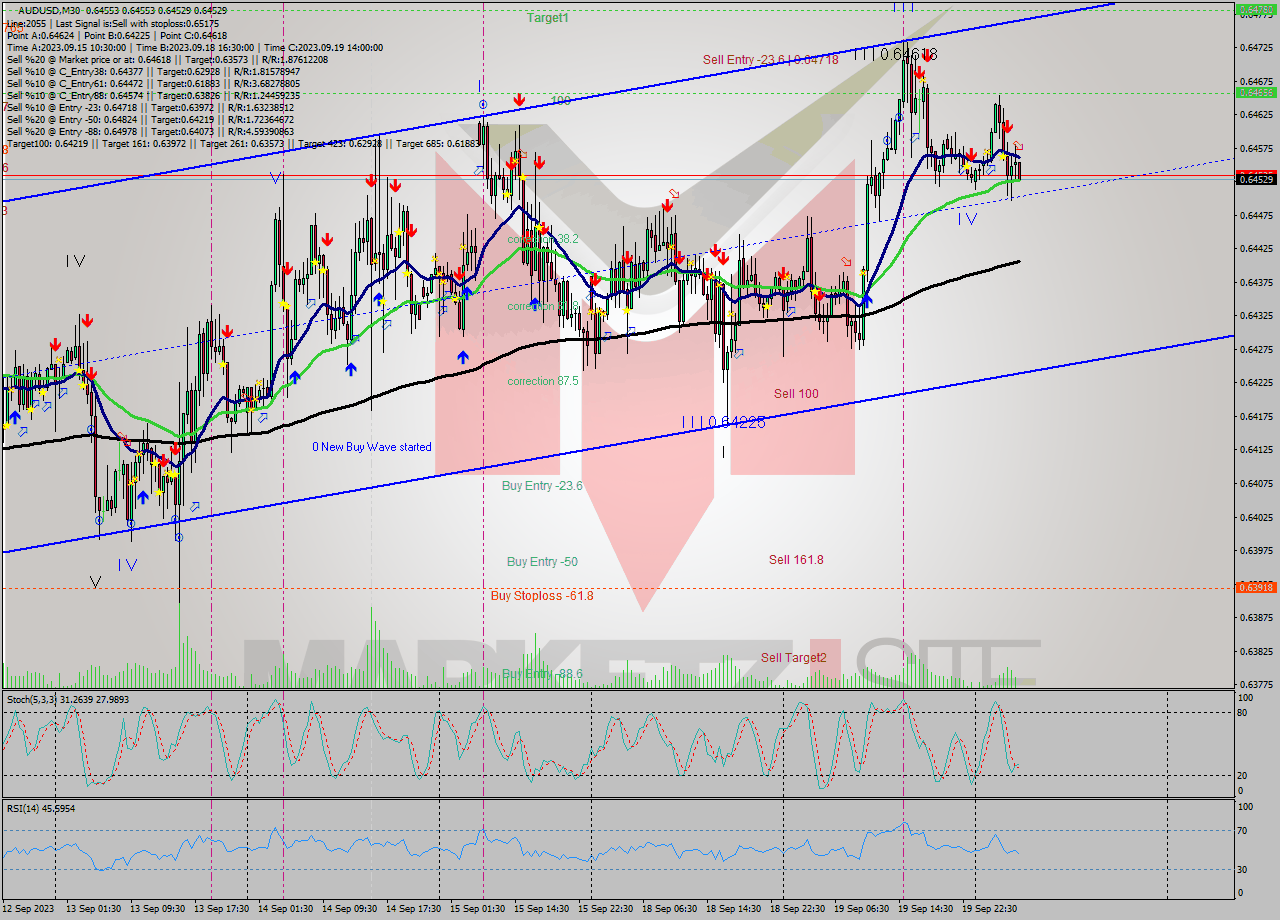Click the '18 Sep 06:30' time axis label
The width and height of the screenshot is (1280, 920).
[669, 909]
